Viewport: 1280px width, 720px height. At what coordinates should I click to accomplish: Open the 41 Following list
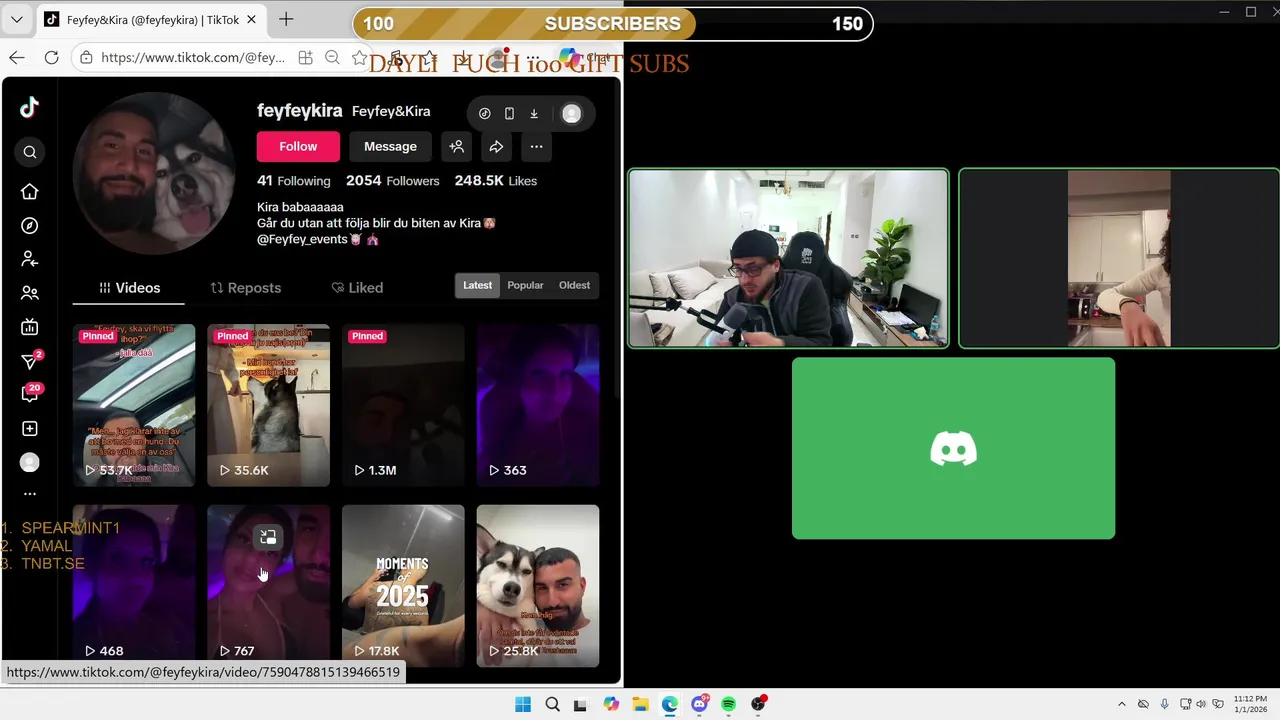293,181
